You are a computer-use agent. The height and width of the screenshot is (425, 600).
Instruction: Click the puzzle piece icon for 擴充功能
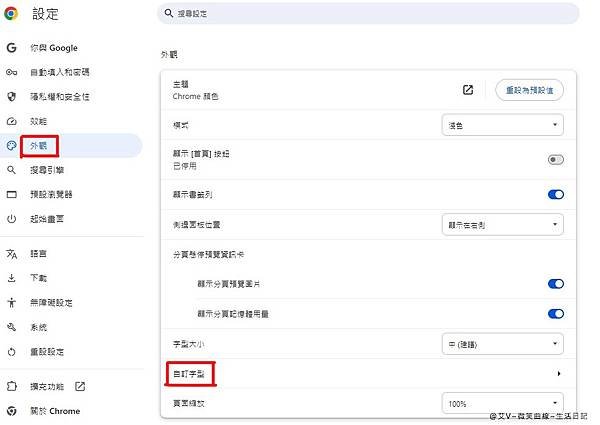[x=11, y=386]
